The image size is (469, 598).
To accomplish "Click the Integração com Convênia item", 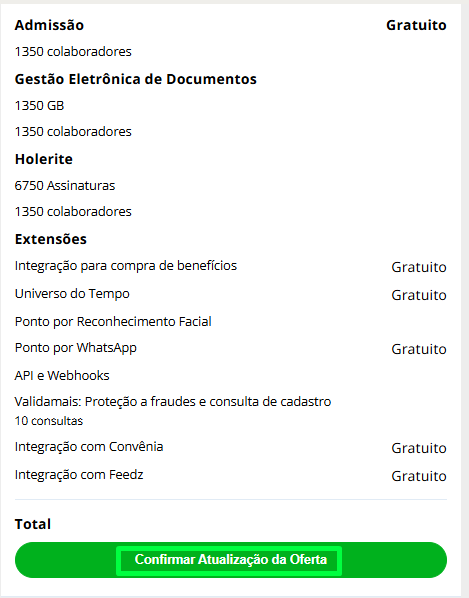I will coord(89,447).
